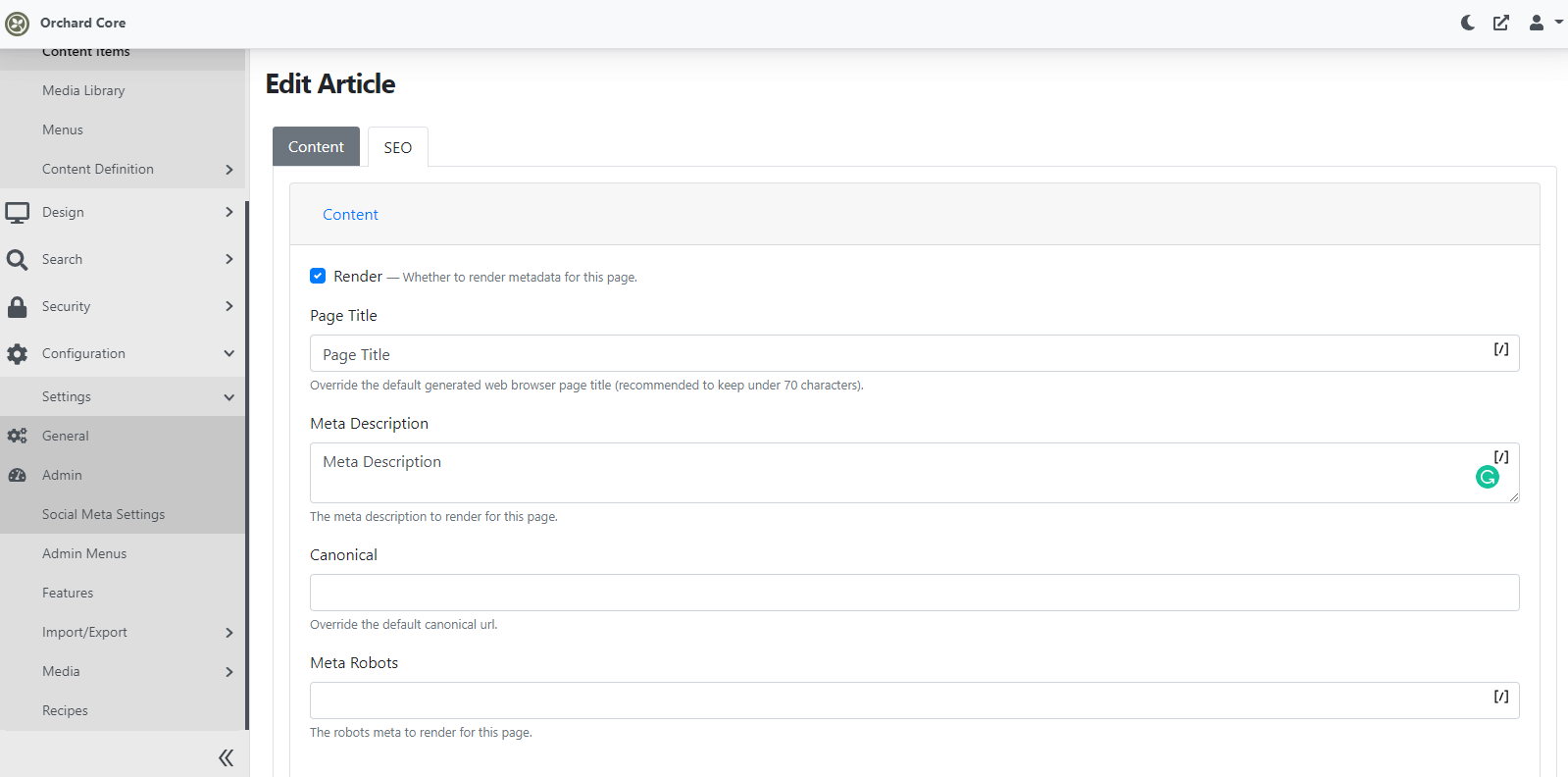Open Admin Menus item
The height and width of the screenshot is (777, 1568).
pyautogui.click(x=84, y=553)
